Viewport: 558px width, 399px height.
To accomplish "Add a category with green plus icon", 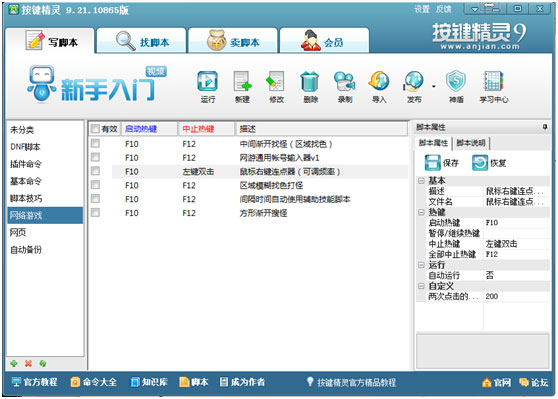I will pos(14,363).
